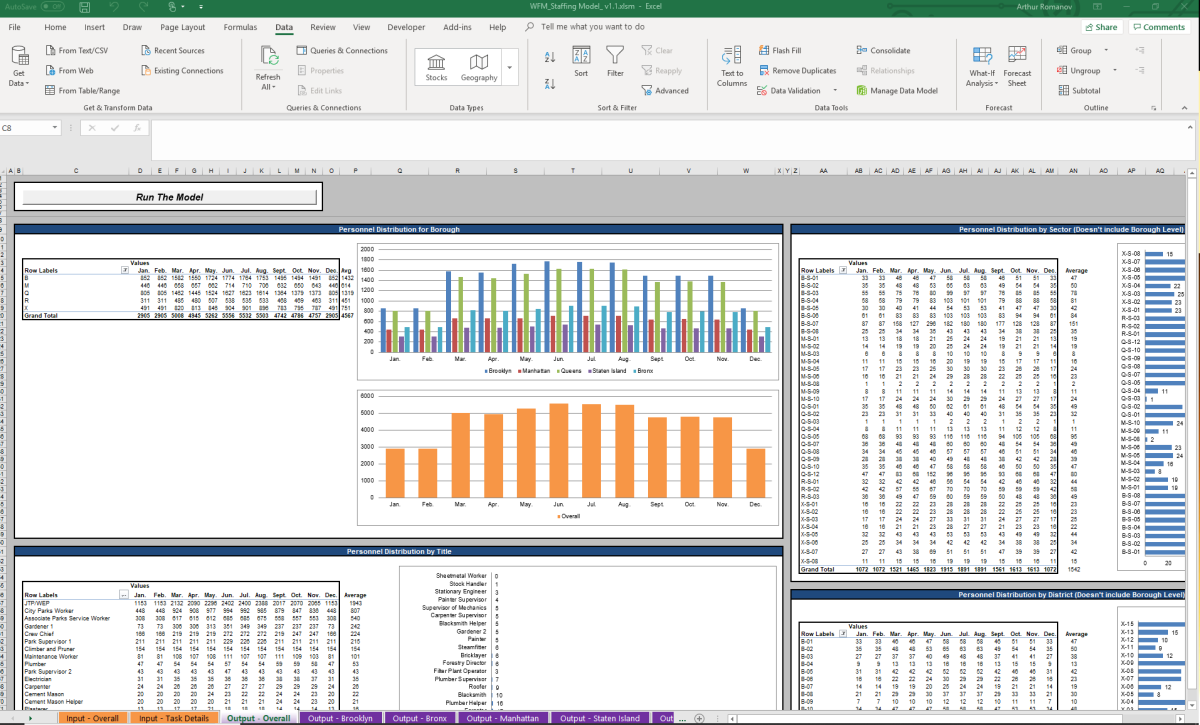Click Sort A to Z icon
Viewport: 1200px width, 725px height.
(549, 58)
